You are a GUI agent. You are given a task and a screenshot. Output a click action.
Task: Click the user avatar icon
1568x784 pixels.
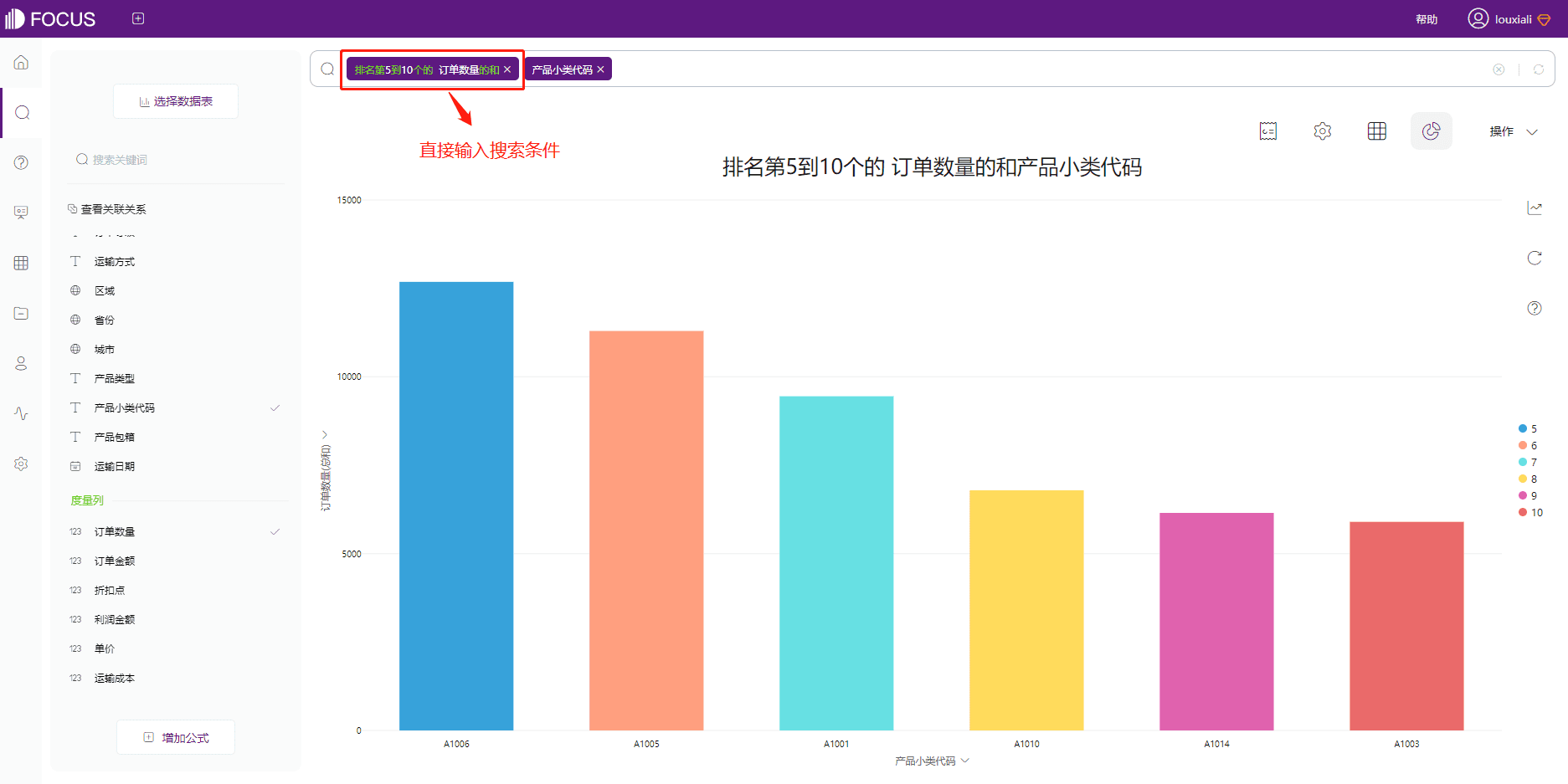(1478, 18)
